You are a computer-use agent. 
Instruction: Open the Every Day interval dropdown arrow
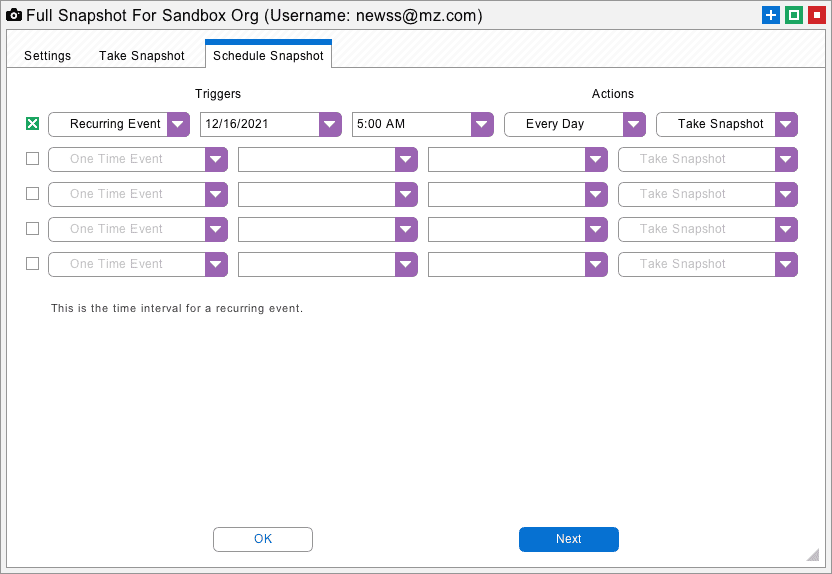634,124
